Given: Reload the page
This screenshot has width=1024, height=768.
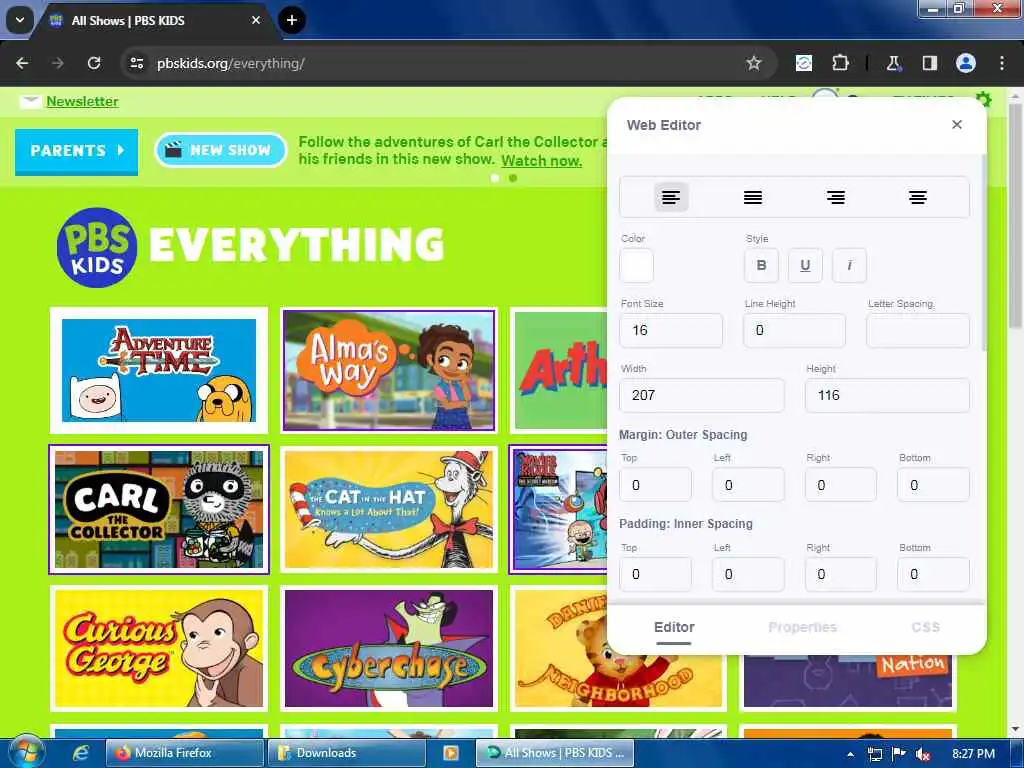Looking at the screenshot, I should point(94,63).
